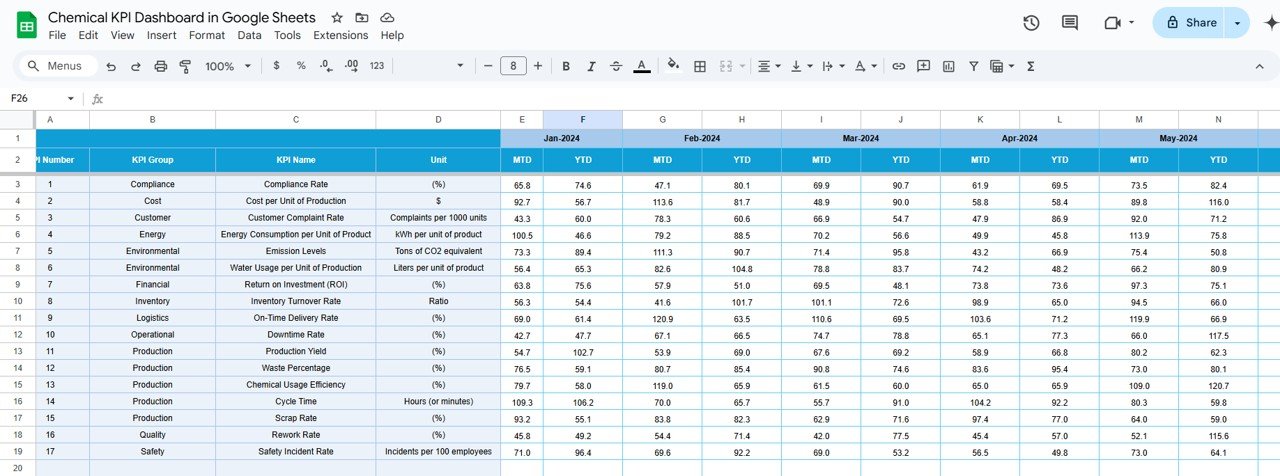Open the Extensions menu
Viewport: 1280px width, 476px height.
(341, 35)
